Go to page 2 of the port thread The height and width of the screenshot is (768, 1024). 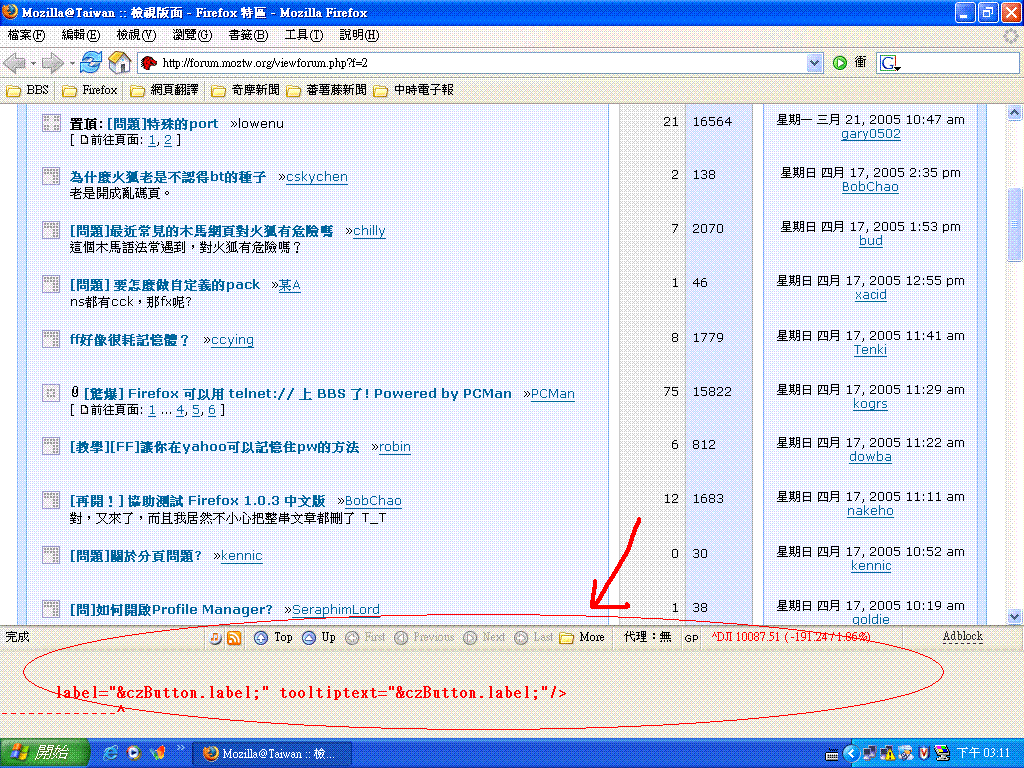click(168, 140)
